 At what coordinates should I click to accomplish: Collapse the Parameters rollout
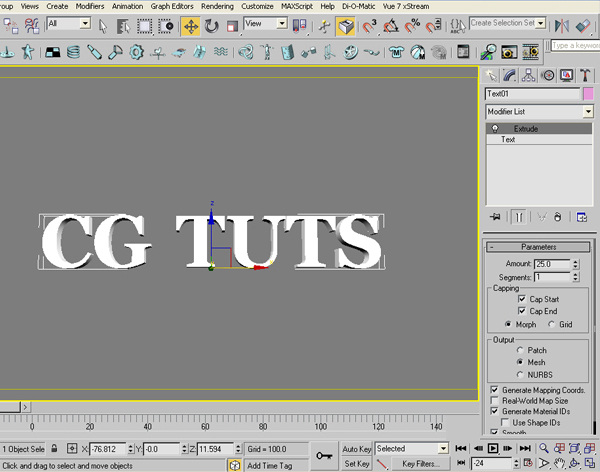(538, 247)
